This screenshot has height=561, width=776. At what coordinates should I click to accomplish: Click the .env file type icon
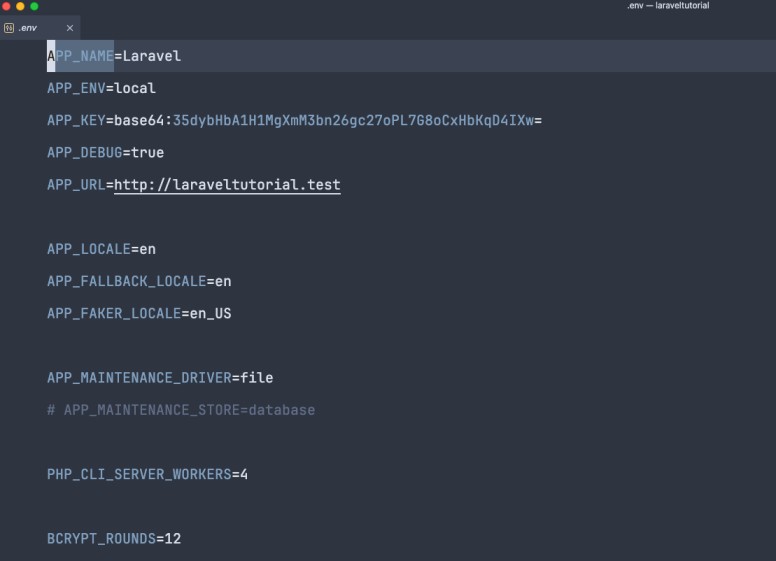coord(9,28)
